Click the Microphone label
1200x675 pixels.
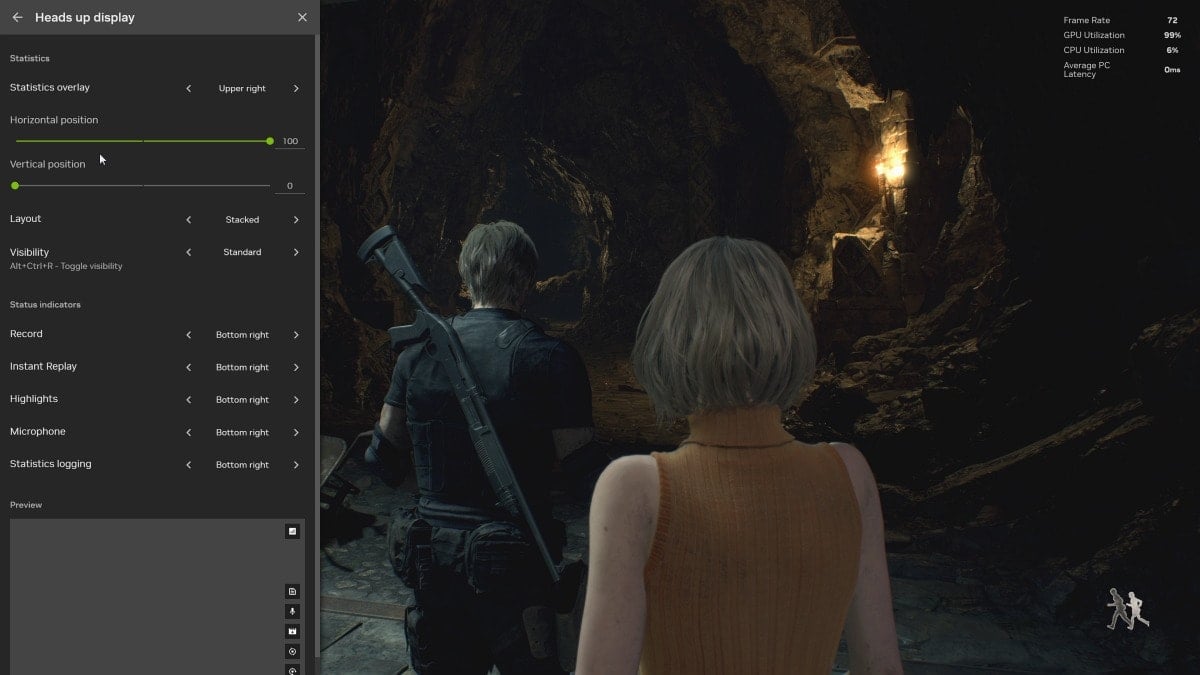[x=38, y=431]
